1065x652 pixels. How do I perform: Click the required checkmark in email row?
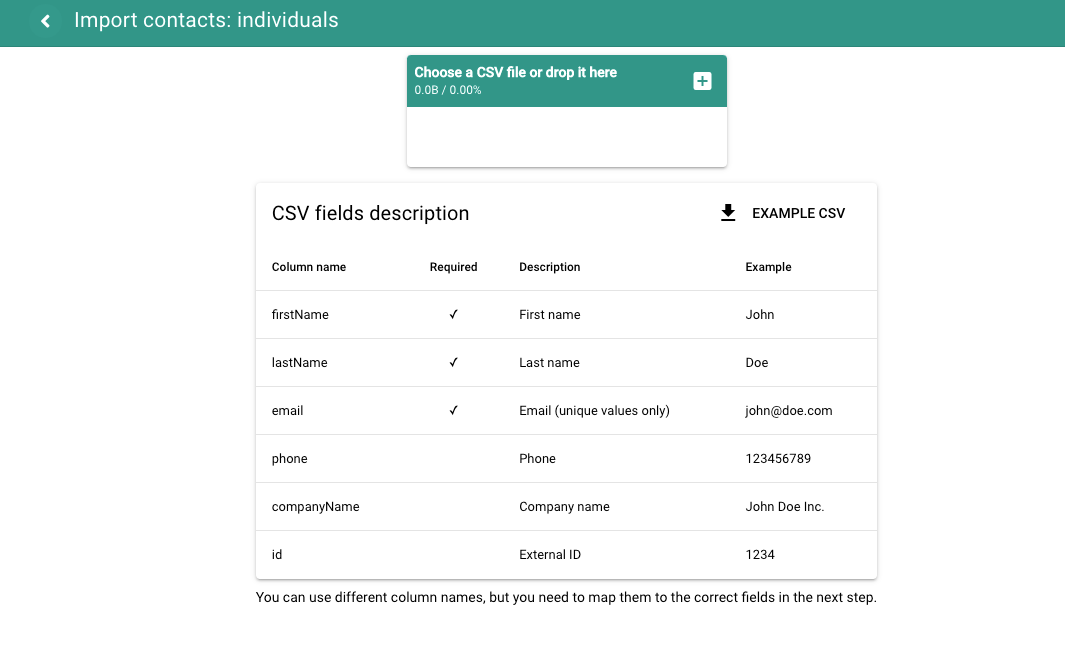tap(453, 410)
